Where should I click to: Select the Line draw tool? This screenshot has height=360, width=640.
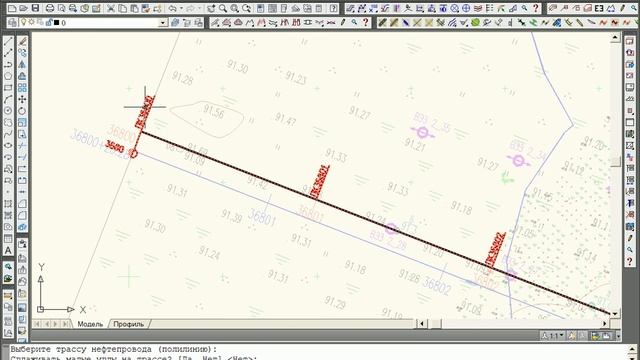coord(8,41)
